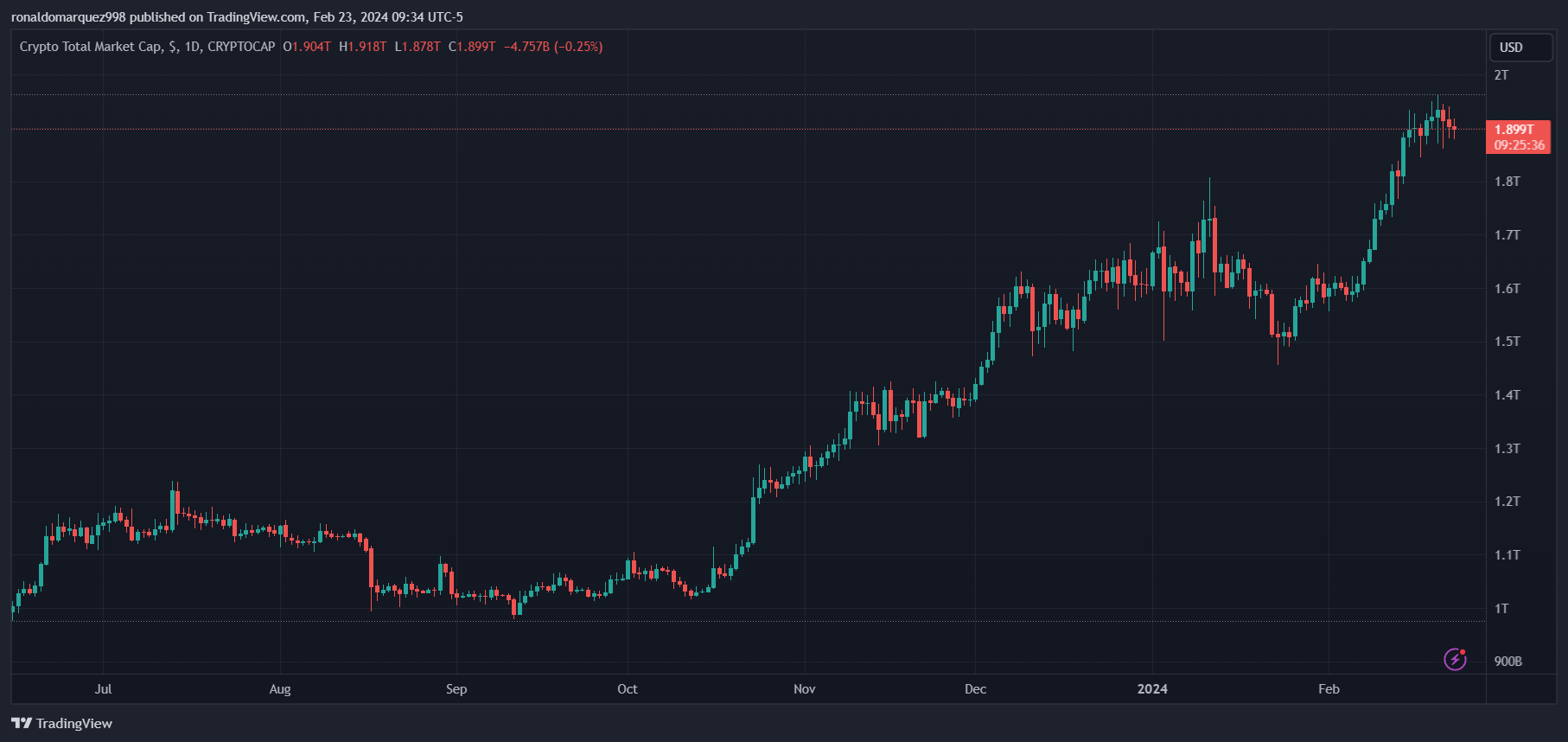The width and height of the screenshot is (1568, 742).
Task: Click the countdown timer 09:25:36
Action: [x=1520, y=145]
